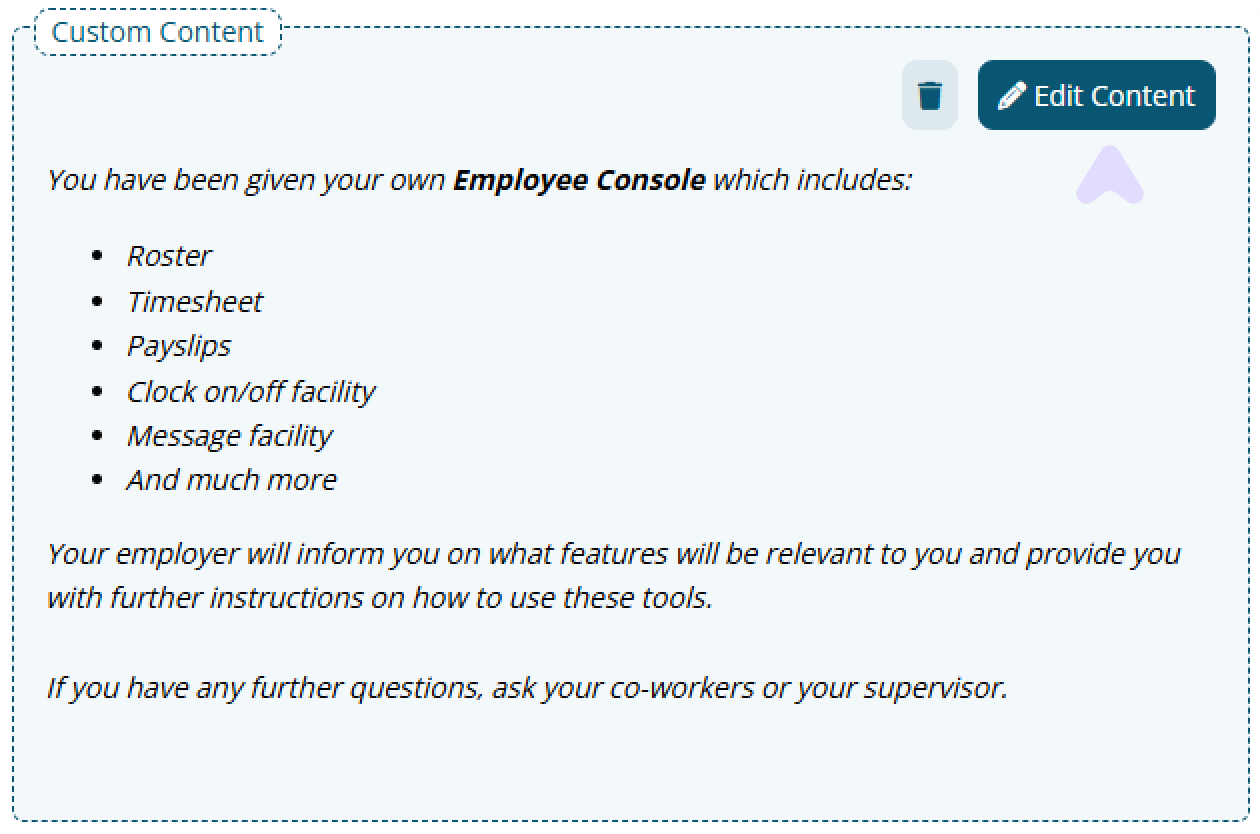Click the And much more item
The width and height of the screenshot is (1260, 834).
(232, 480)
